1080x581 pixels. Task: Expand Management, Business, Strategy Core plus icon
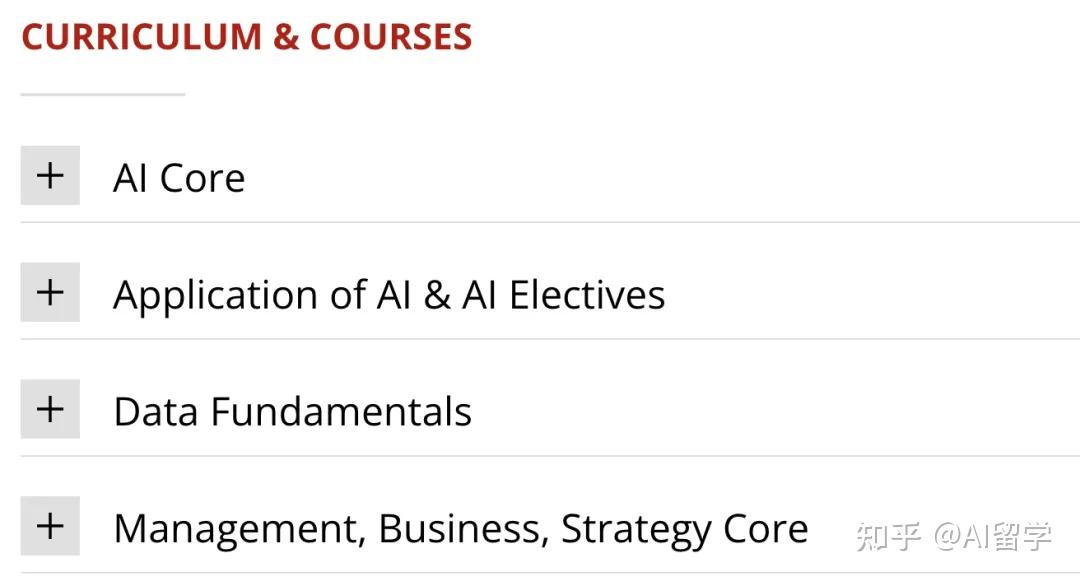click(50, 527)
